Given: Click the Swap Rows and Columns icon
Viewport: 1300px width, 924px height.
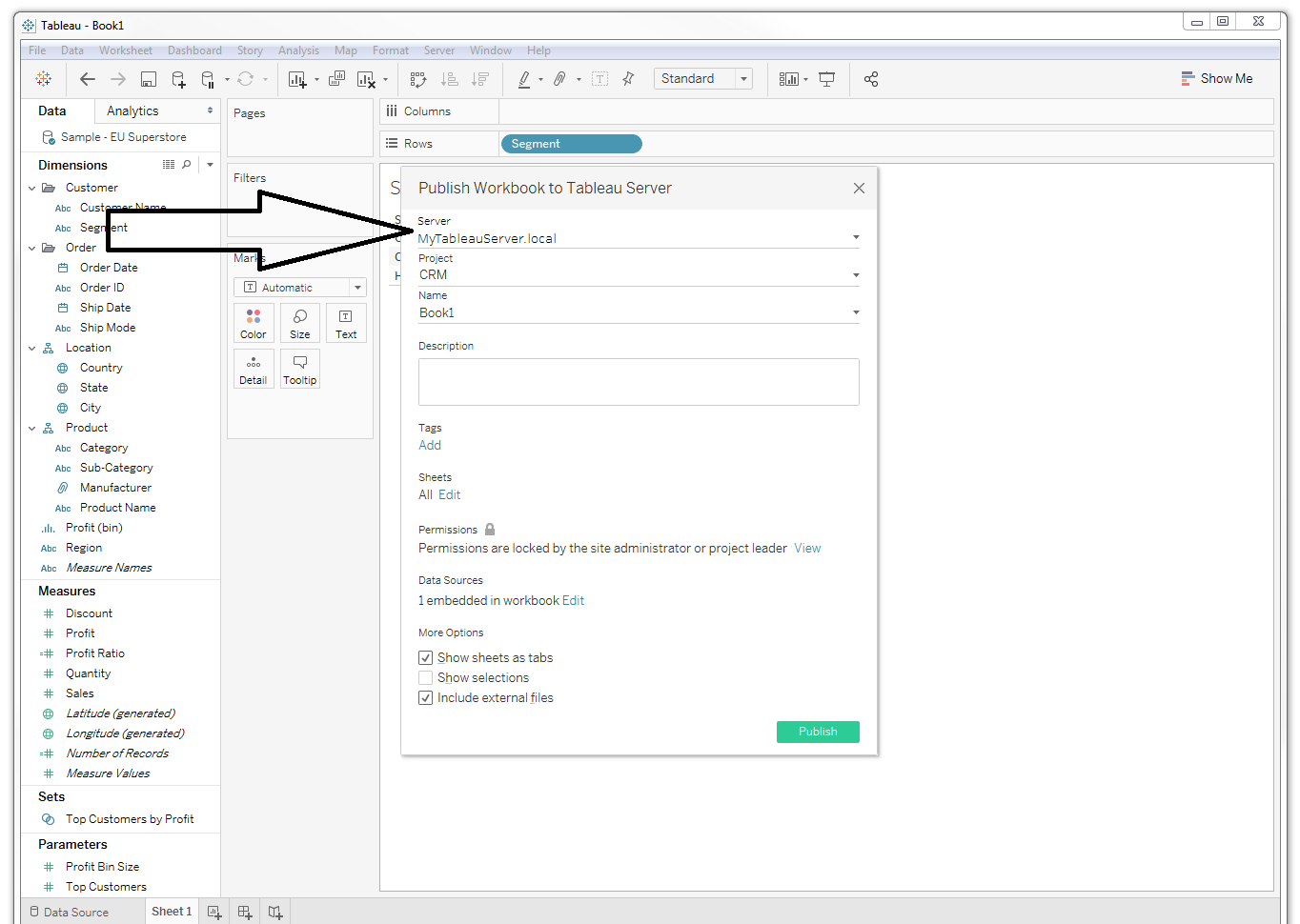Looking at the screenshot, I should pos(417,79).
